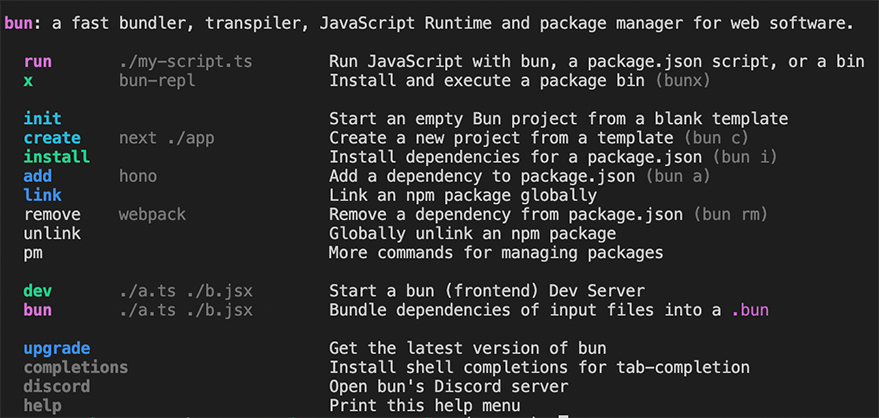Click the '(bun a)' alias text

tap(678, 177)
